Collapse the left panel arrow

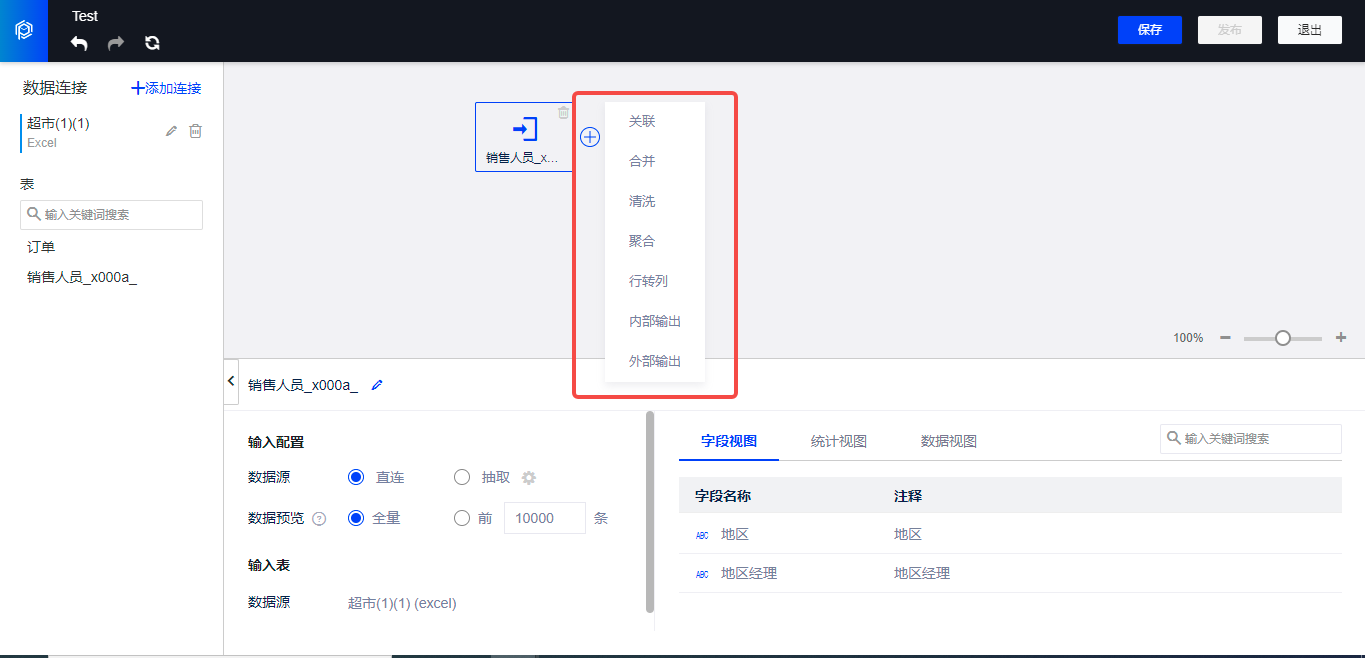click(231, 381)
